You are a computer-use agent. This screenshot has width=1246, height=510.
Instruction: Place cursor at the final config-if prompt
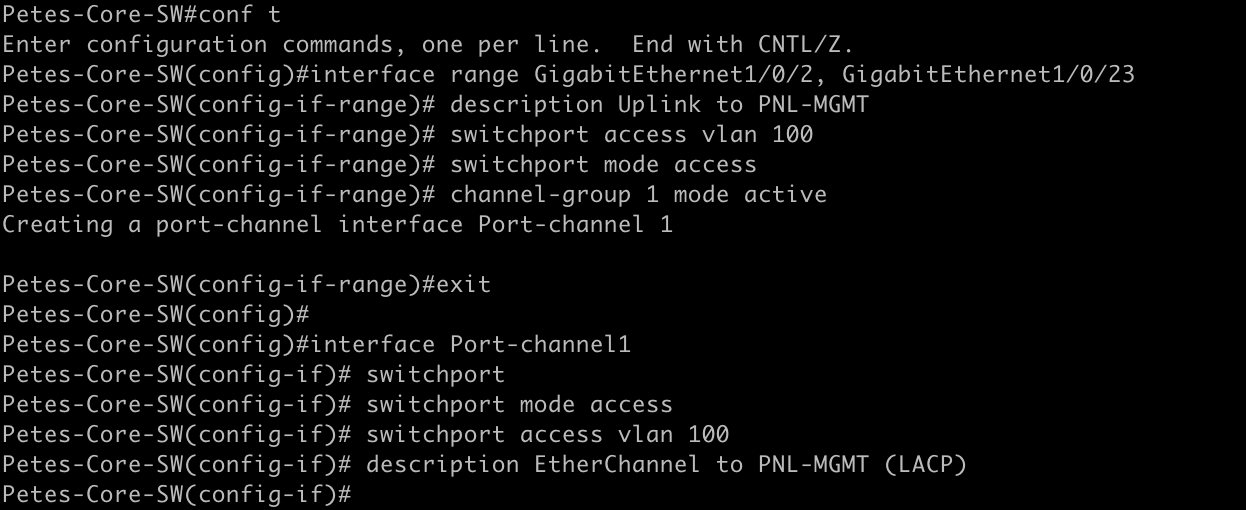(x=358, y=495)
